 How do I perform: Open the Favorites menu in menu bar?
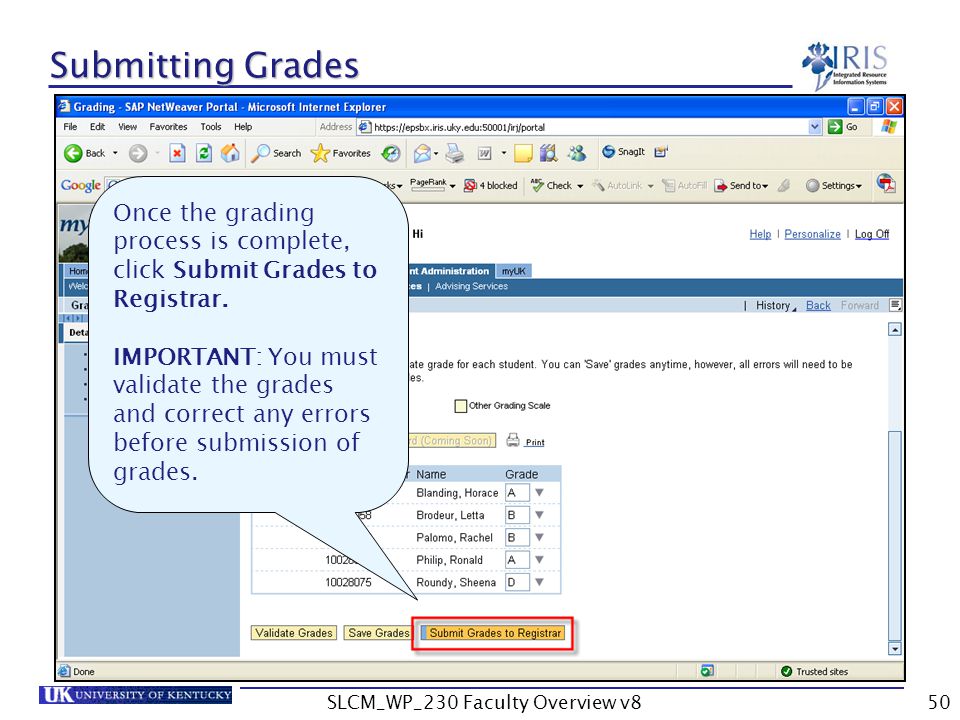[x=168, y=127]
